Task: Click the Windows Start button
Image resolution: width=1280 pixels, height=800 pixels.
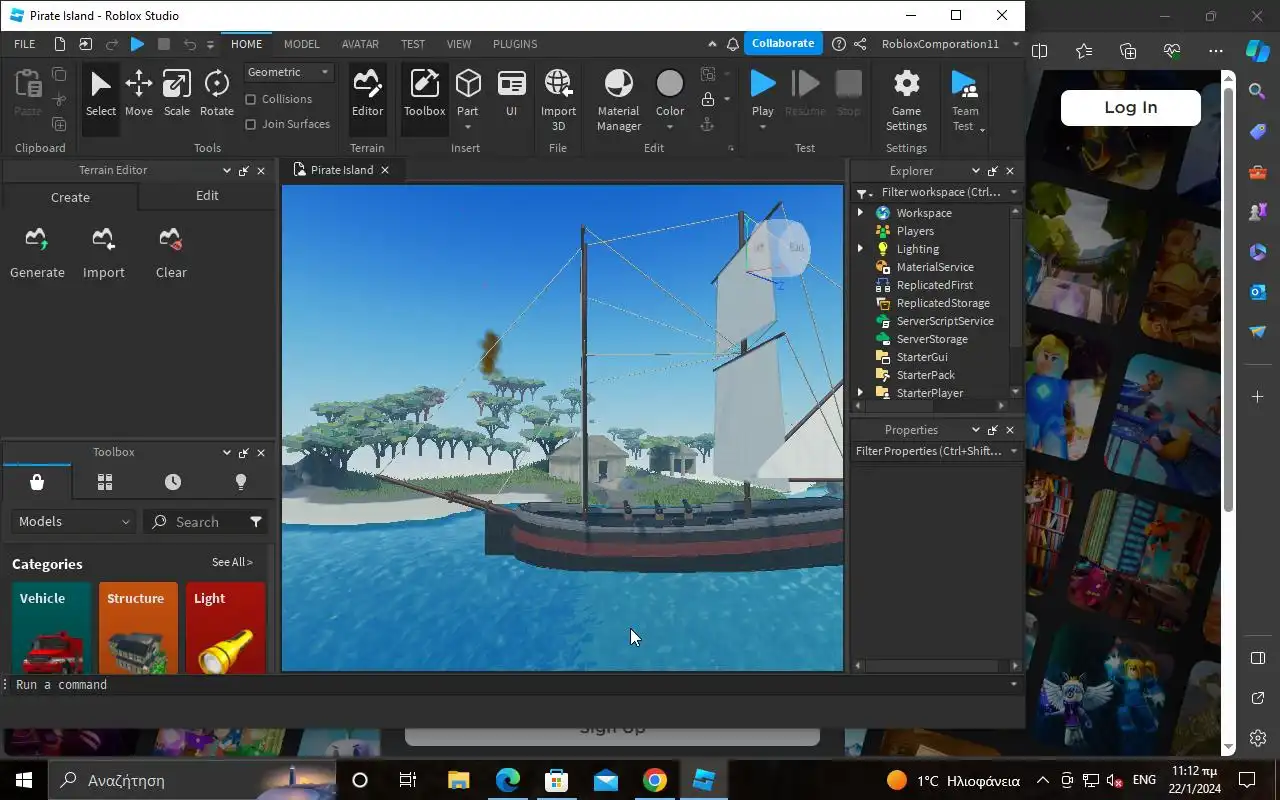Action: pyautogui.click(x=24, y=780)
